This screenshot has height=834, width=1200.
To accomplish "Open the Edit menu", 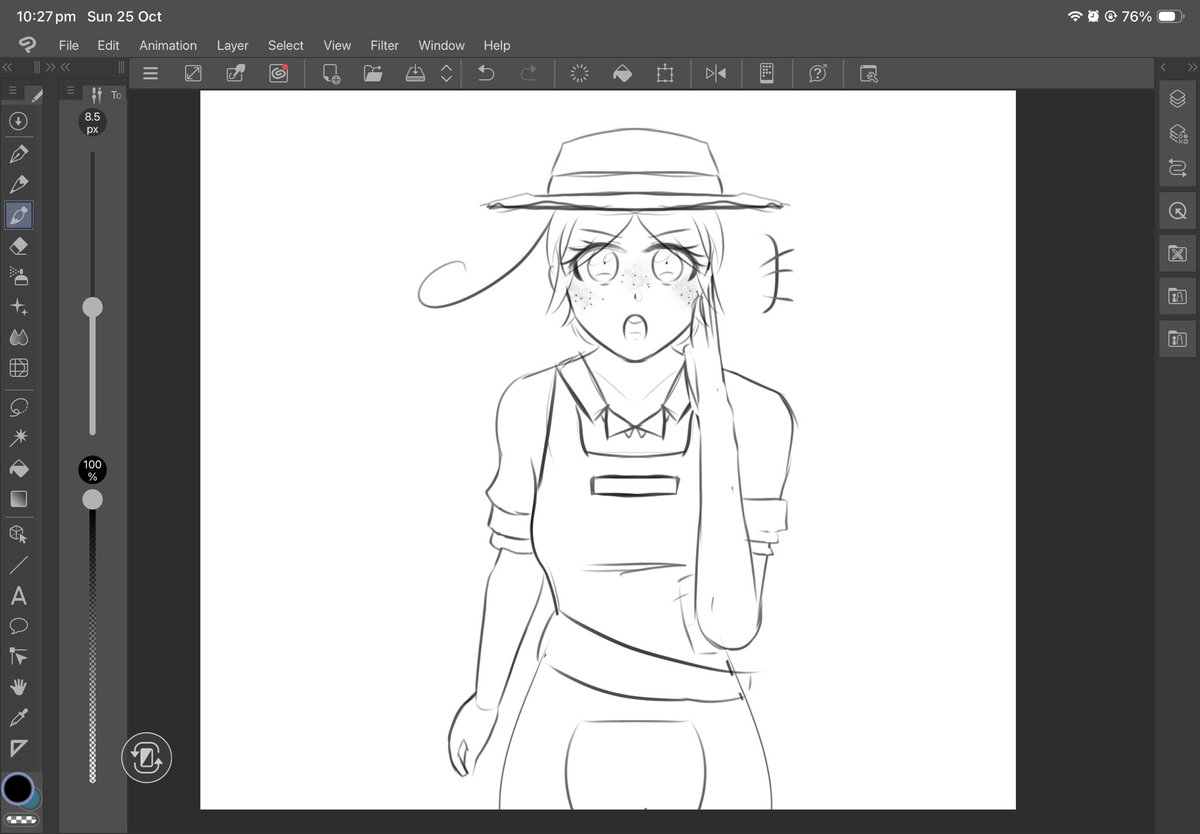I will 108,45.
